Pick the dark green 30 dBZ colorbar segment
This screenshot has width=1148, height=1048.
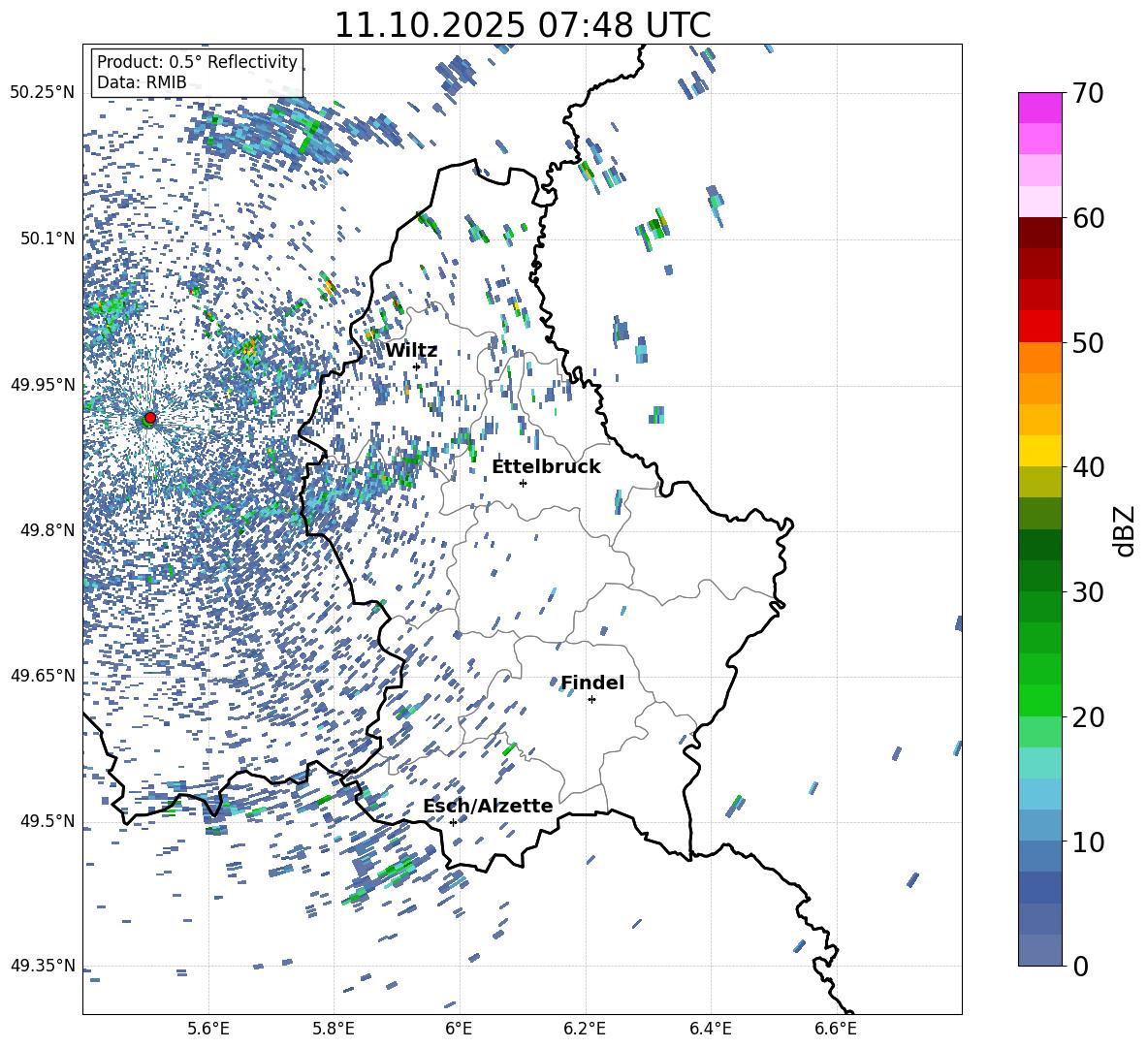point(1039,575)
